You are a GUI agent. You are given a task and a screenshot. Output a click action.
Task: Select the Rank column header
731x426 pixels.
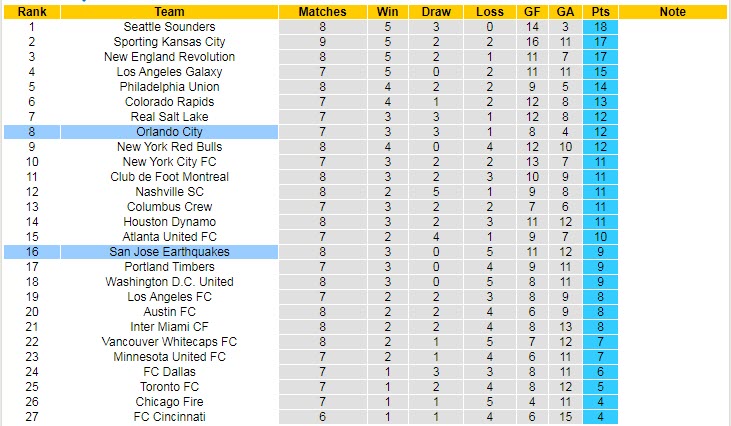32,12
